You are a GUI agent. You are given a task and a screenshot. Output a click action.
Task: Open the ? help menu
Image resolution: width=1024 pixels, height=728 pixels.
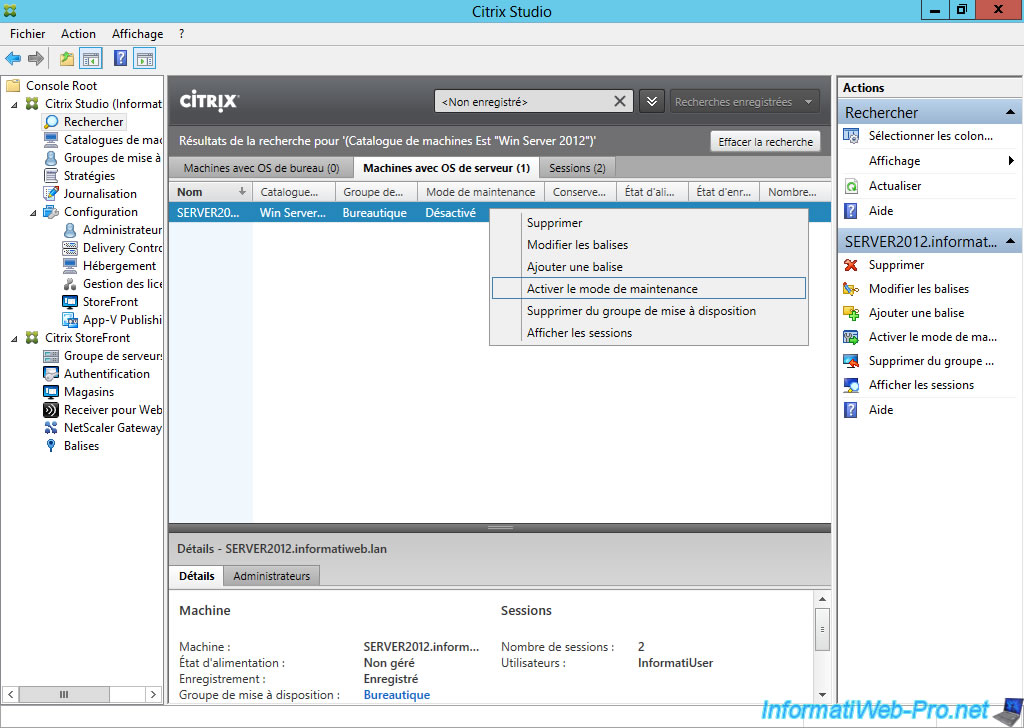(x=182, y=34)
